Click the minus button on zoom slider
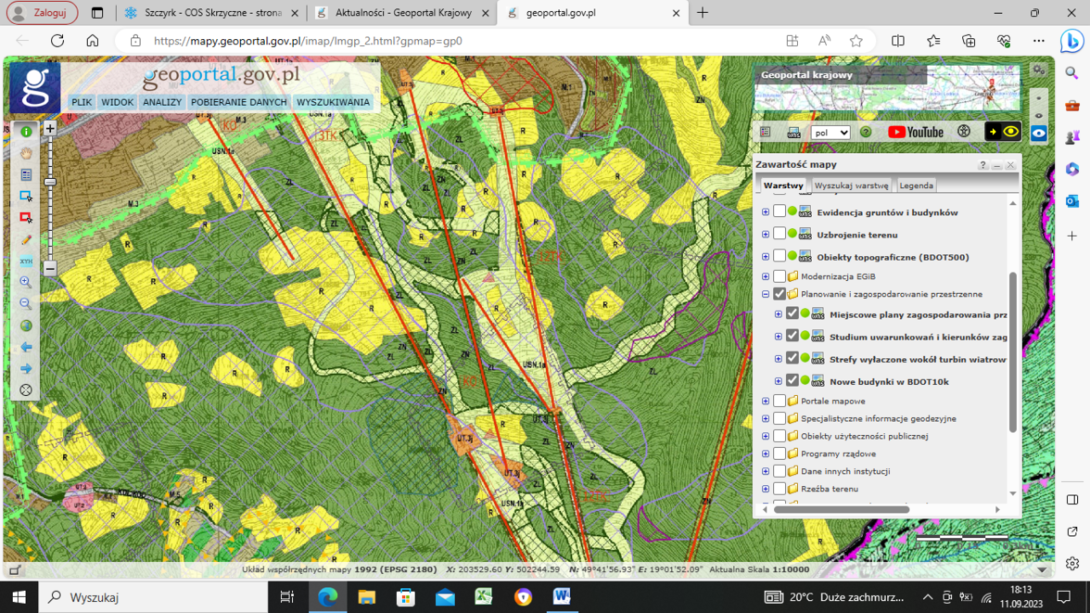The image size is (1090, 613). [x=50, y=268]
